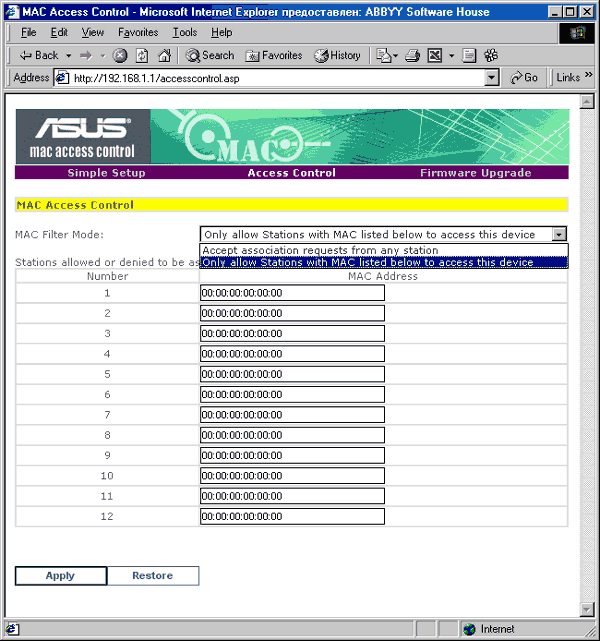This screenshot has width=600, height=641.
Task: Click MAC address field number 1
Action: coord(292,293)
